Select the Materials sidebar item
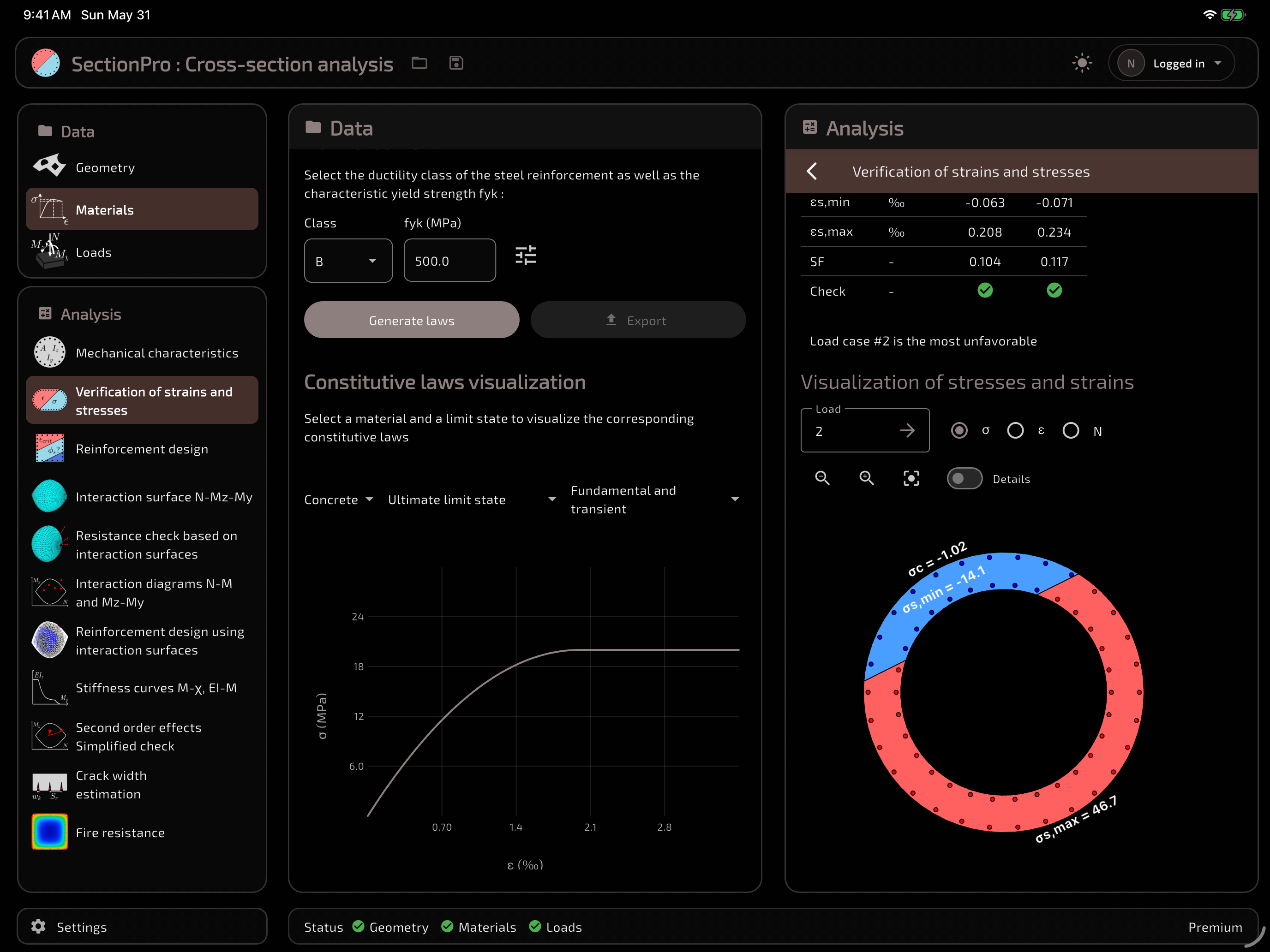This screenshot has height=952, width=1270. [142, 209]
